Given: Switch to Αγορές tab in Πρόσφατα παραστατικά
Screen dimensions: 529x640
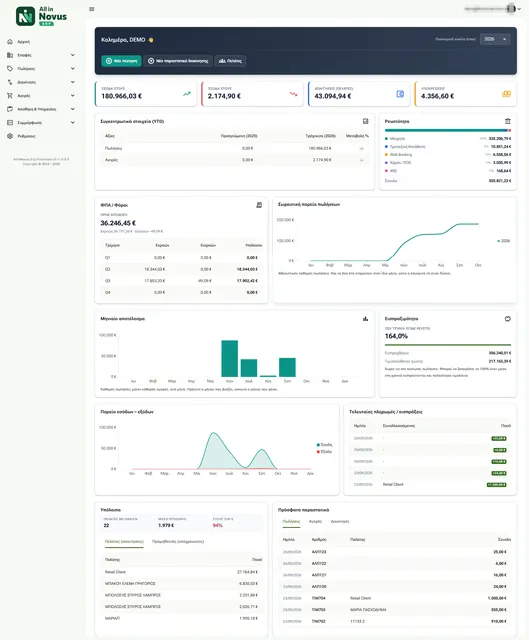Looking at the screenshot, I should coord(315,522).
